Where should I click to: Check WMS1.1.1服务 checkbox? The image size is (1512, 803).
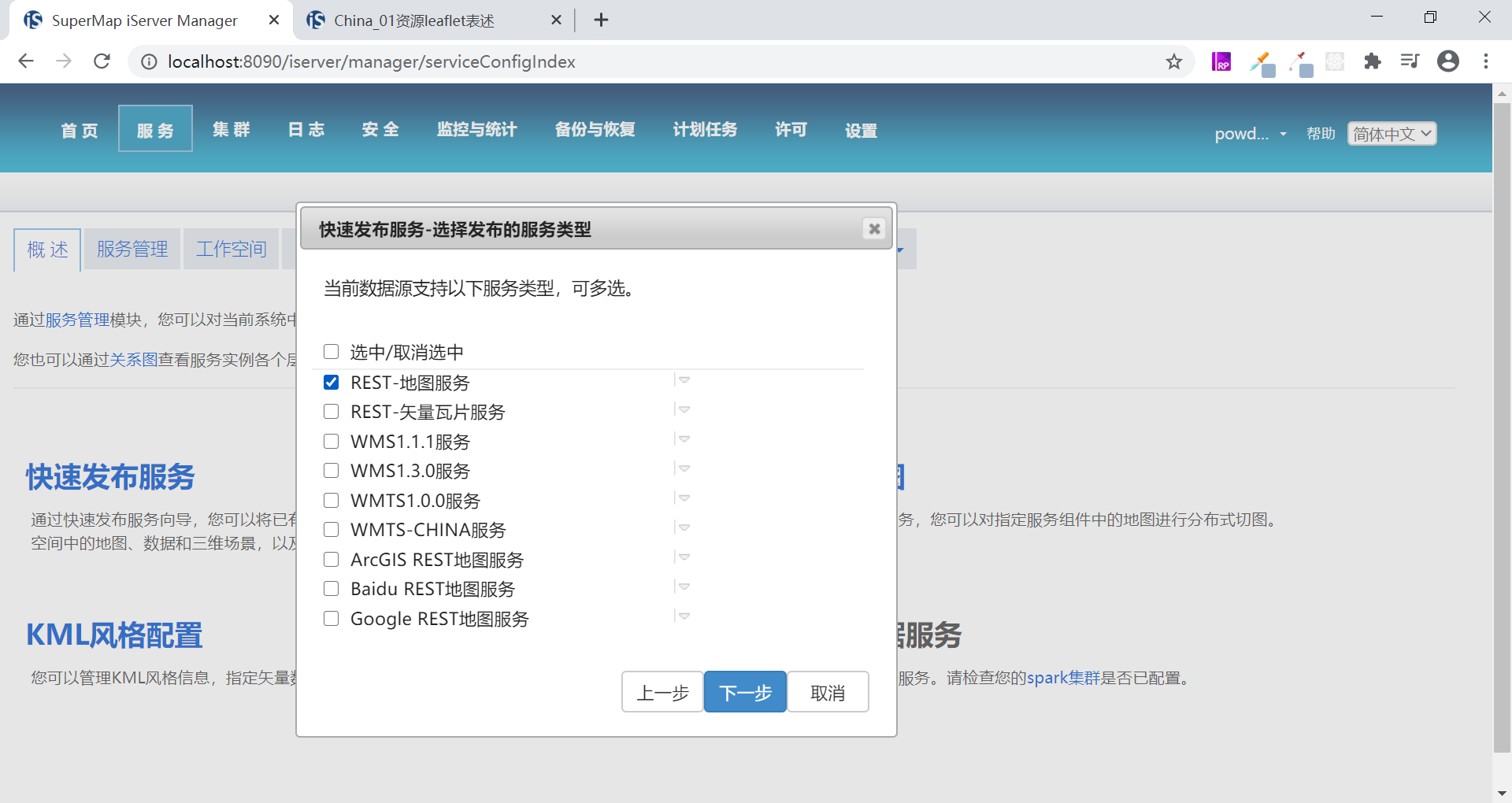[332, 442]
